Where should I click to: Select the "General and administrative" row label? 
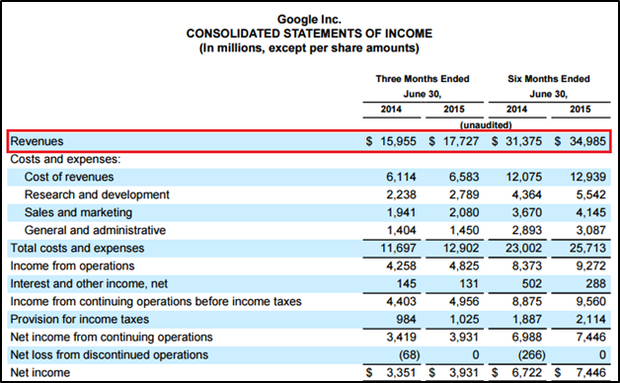(x=95, y=230)
